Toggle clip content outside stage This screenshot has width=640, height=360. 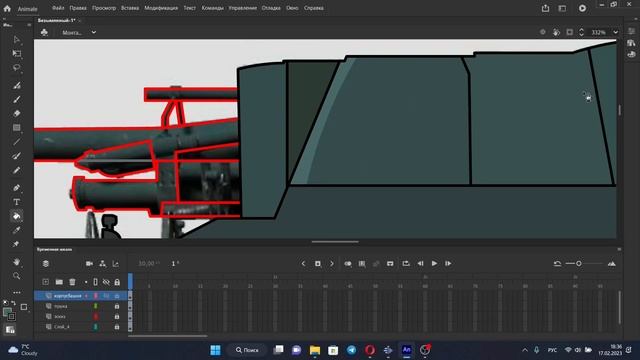click(x=569, y=32)
